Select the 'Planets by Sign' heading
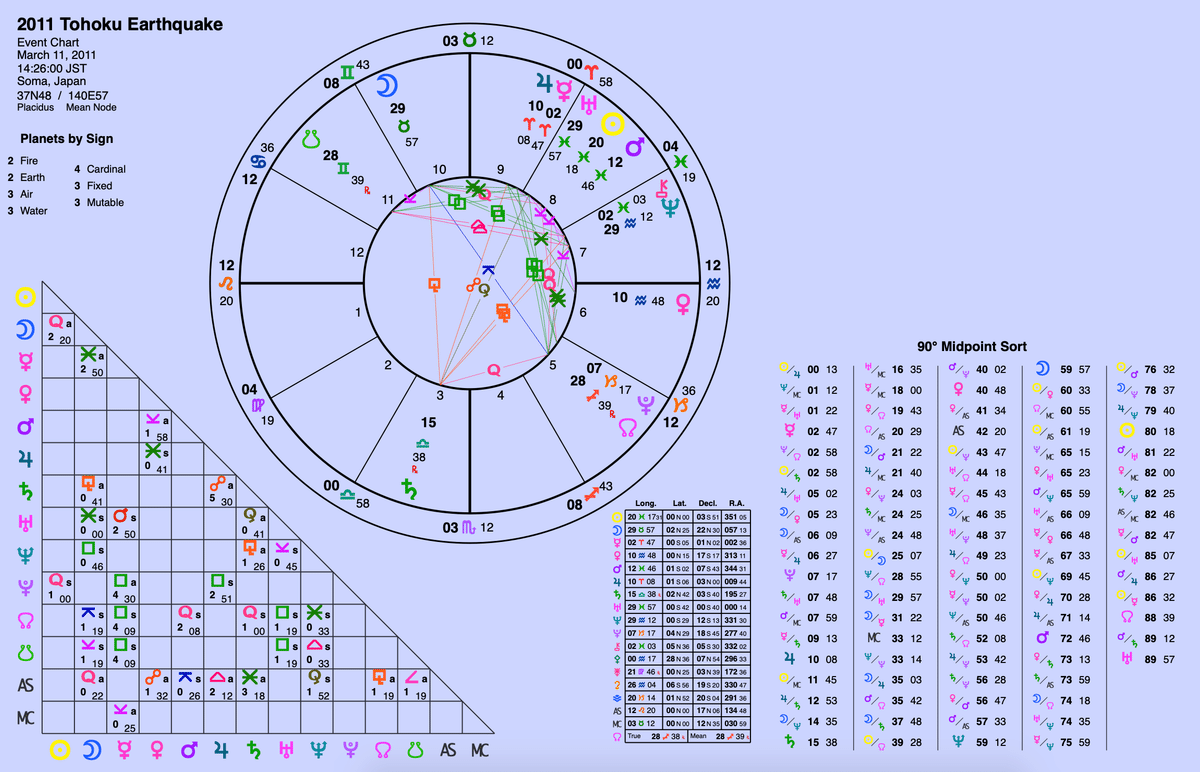Screen dimensions: 1200x772 click(66, 139)
